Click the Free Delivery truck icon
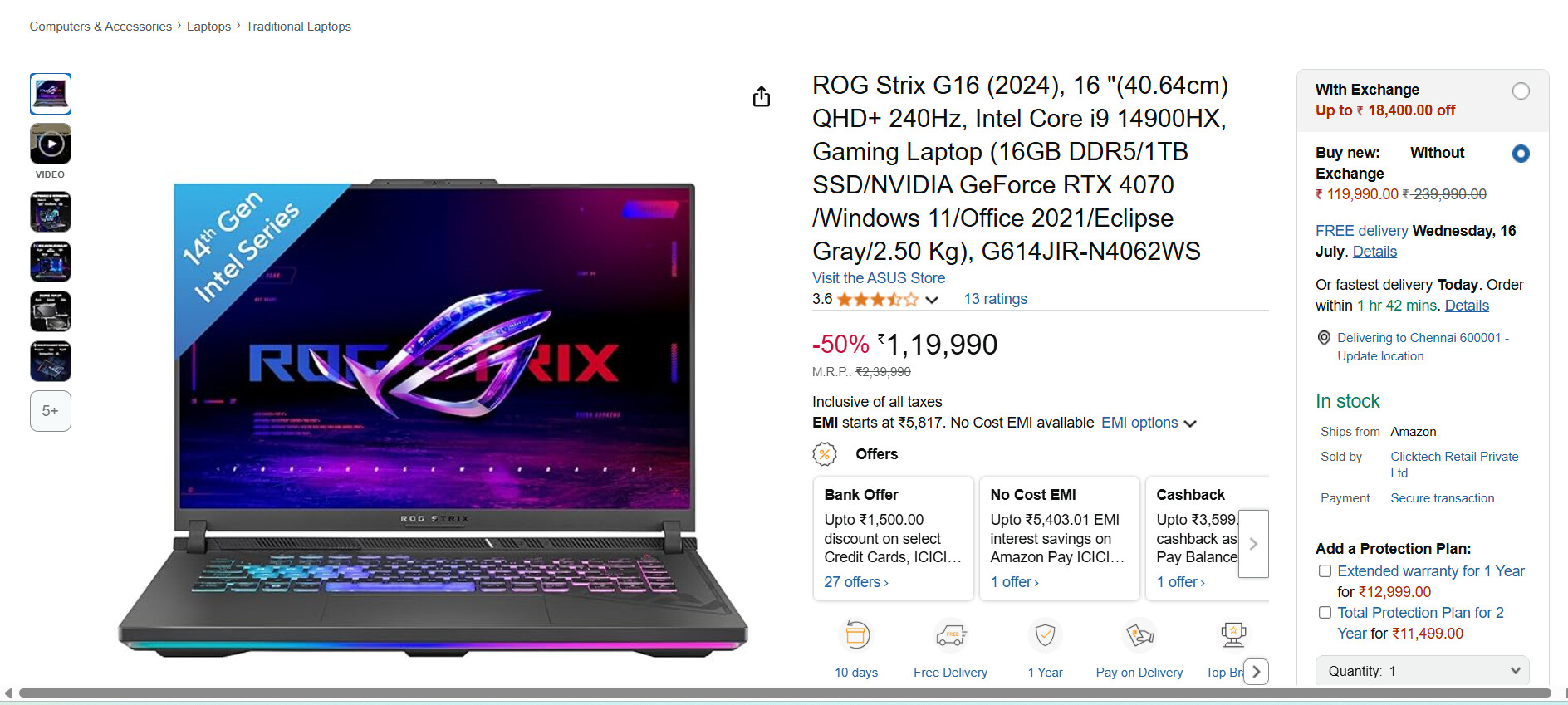 point(951,635)
